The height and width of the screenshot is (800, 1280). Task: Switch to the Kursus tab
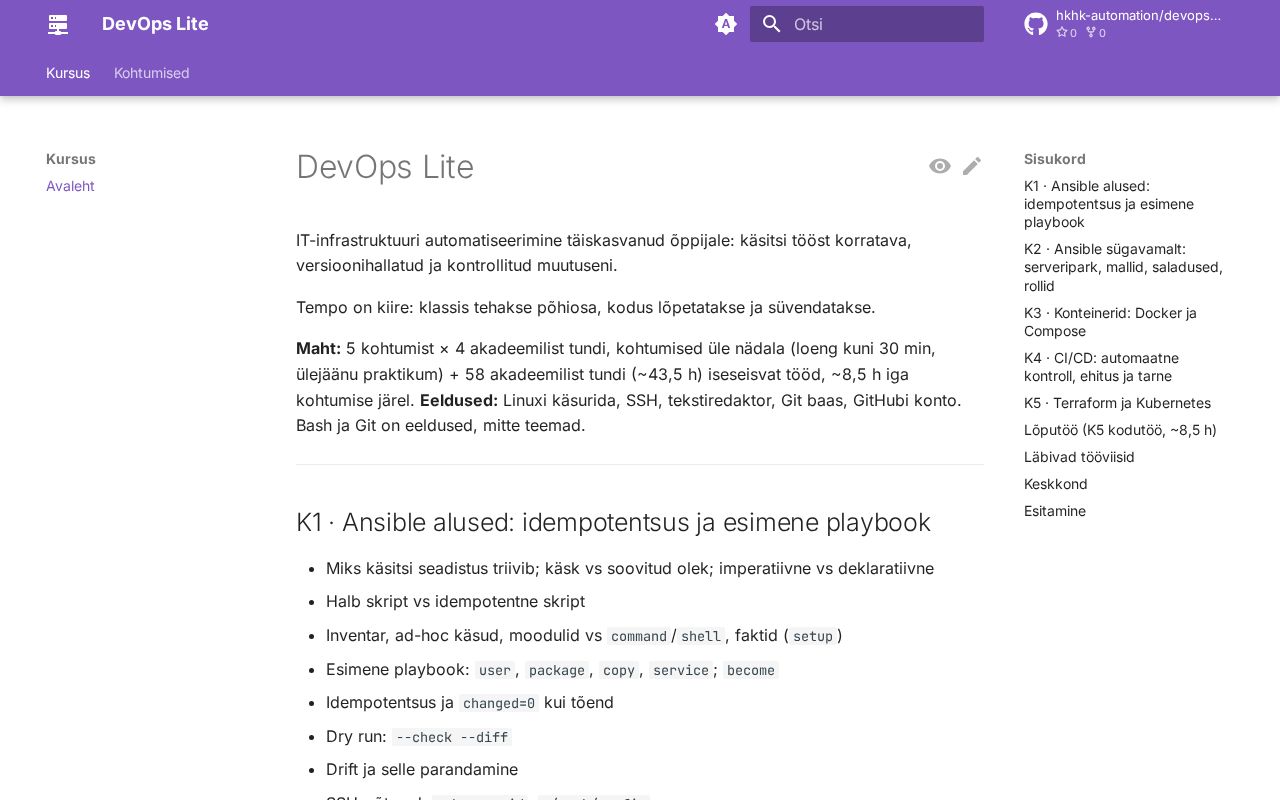coord(68,73)
